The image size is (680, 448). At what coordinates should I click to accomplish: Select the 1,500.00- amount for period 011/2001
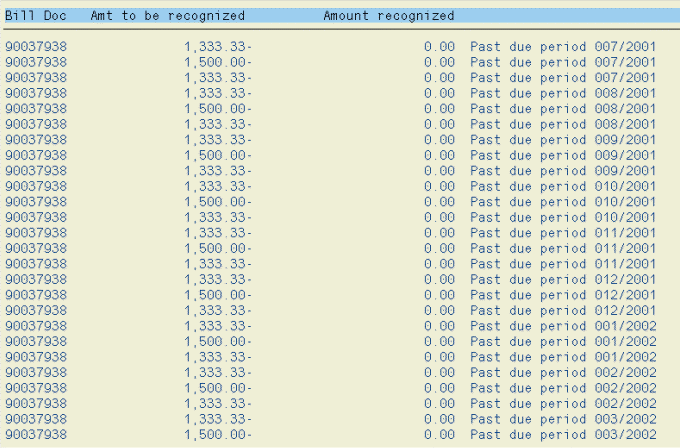point(218,248)
